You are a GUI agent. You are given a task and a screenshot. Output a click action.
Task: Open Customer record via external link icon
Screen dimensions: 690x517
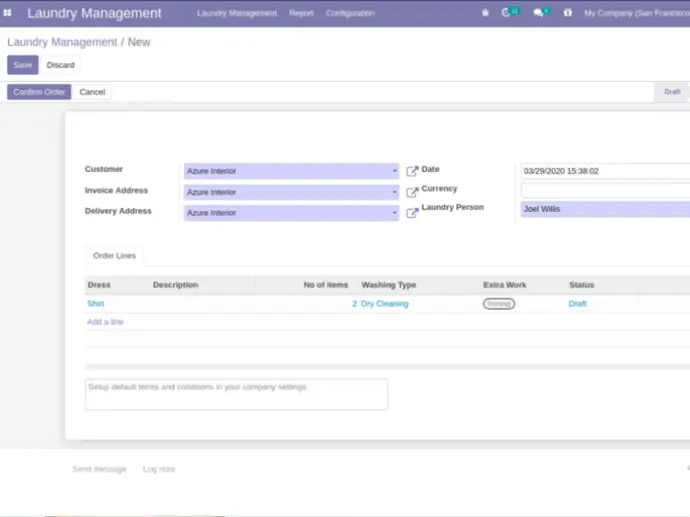tap(412, 171)
